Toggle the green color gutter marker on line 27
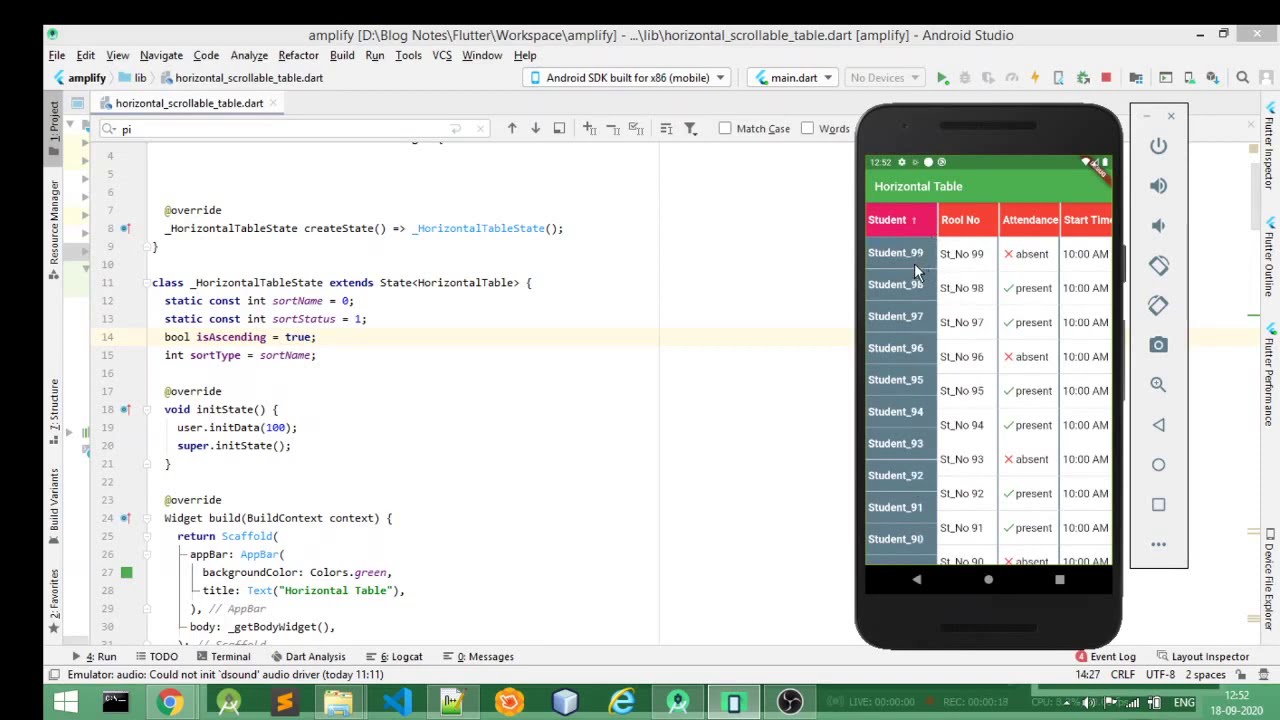Viewport: 1280px width, 720px height. (x=126, y=573)
